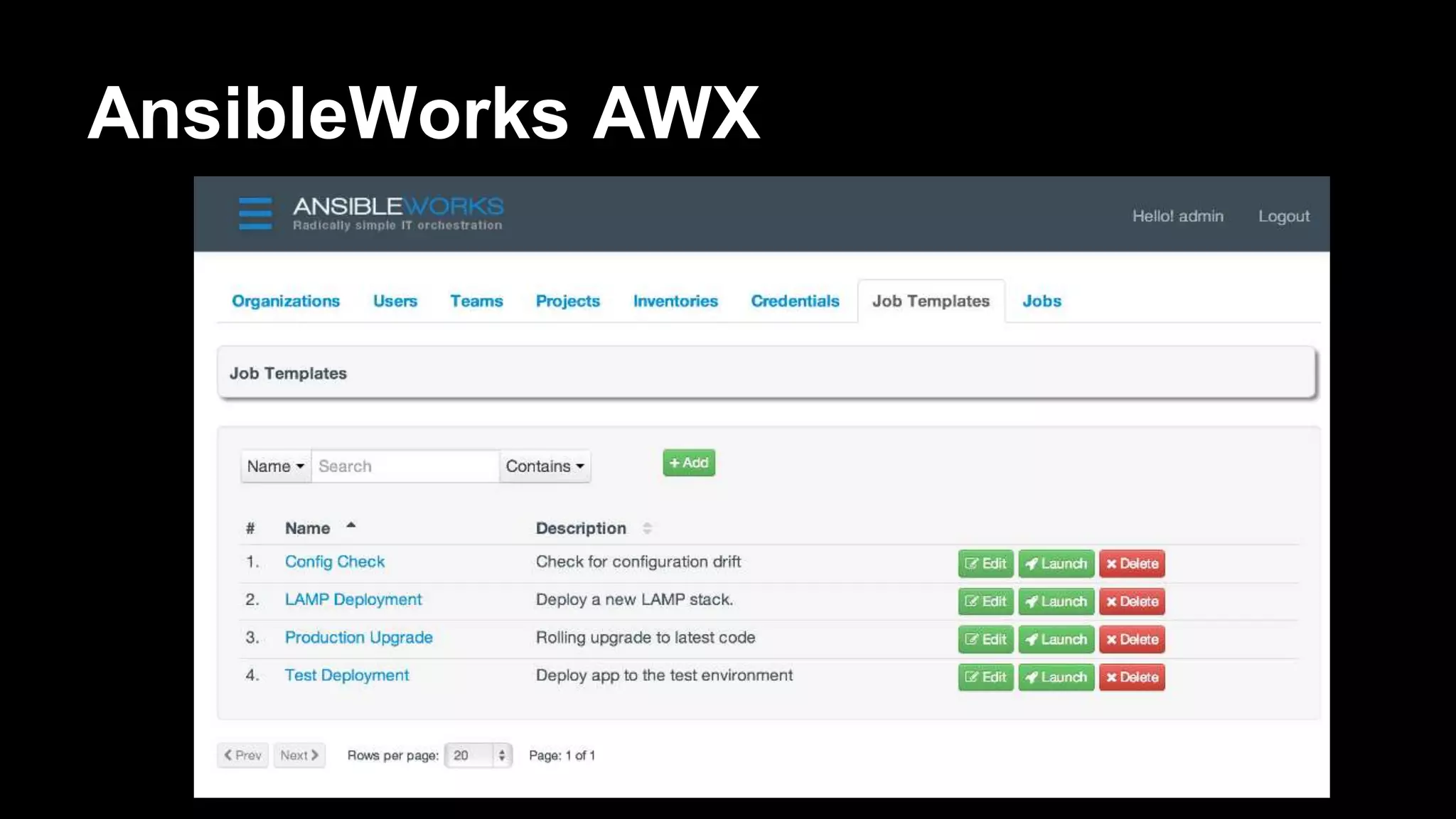Edit the Production Upgrade template

coord(985,639)
